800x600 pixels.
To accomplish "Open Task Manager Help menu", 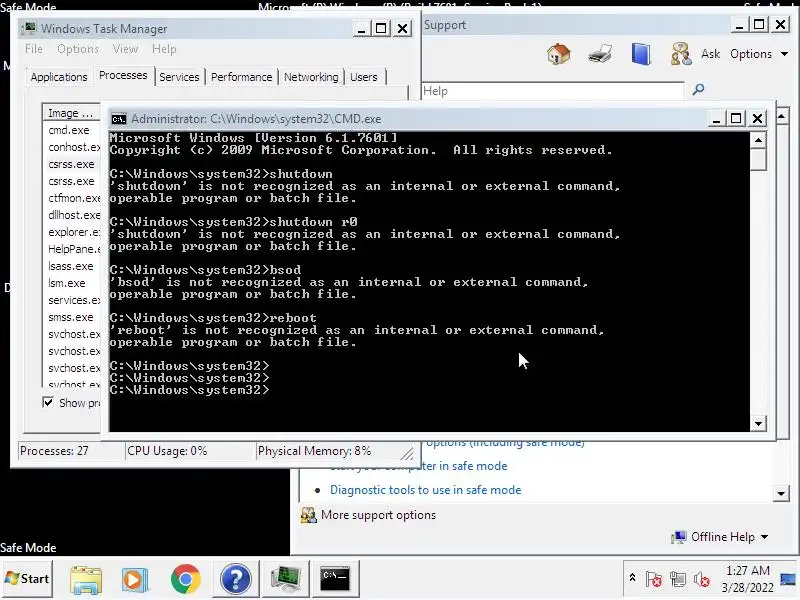I will 164,49.
